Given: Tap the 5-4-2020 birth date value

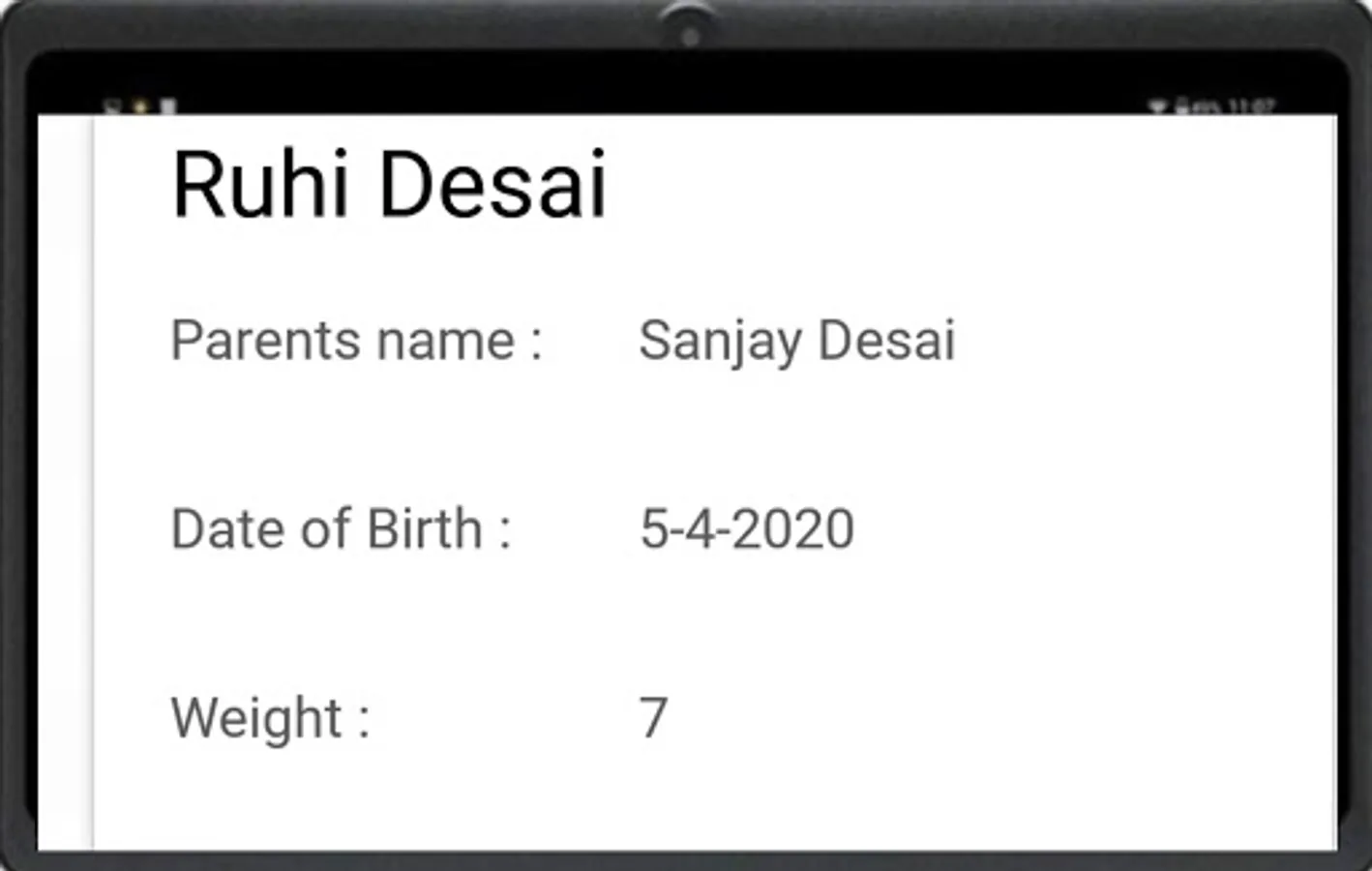Looking at the screenshot, I should [746, 528].
